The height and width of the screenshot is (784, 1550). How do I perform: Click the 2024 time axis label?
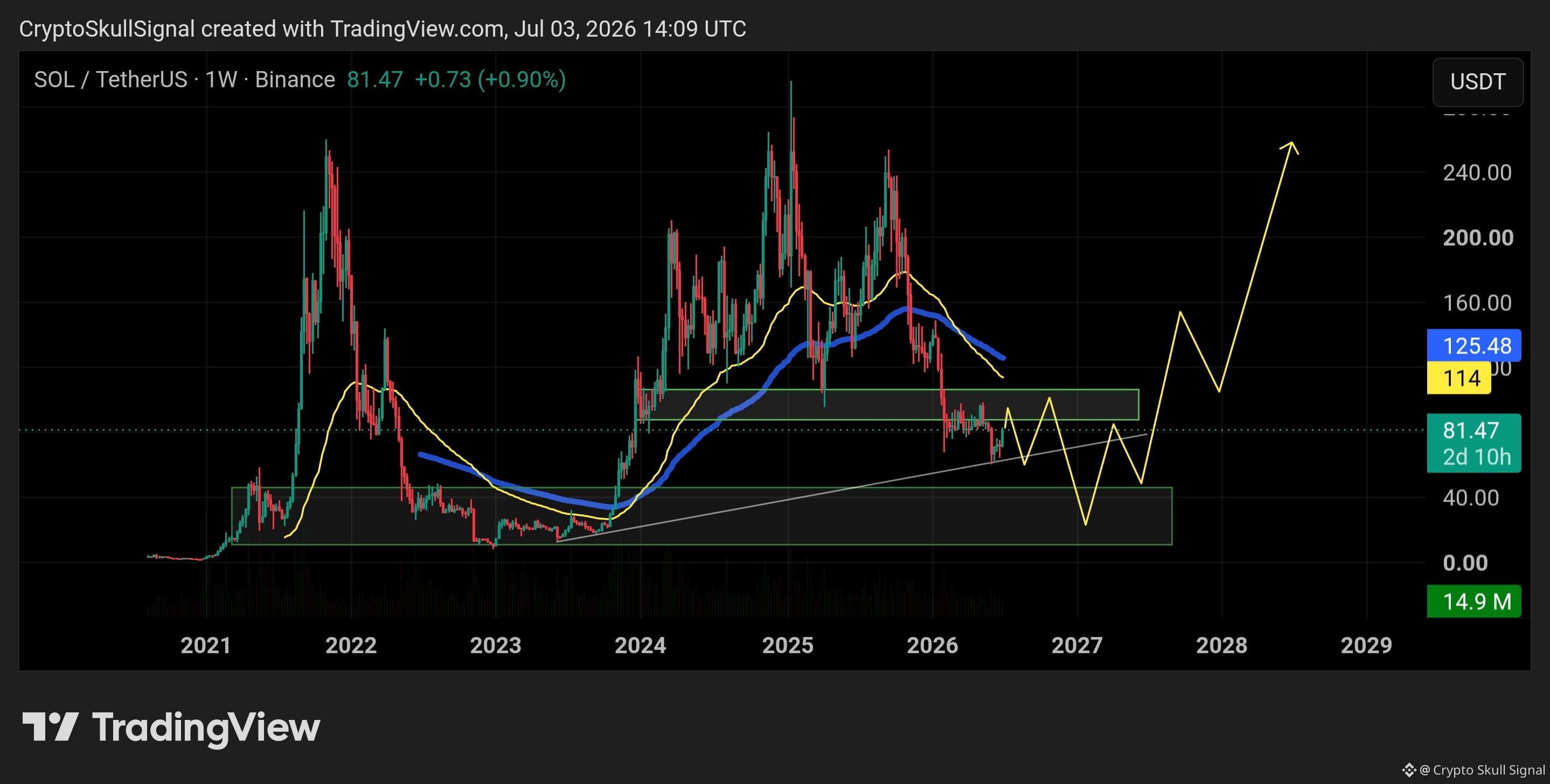640,645
